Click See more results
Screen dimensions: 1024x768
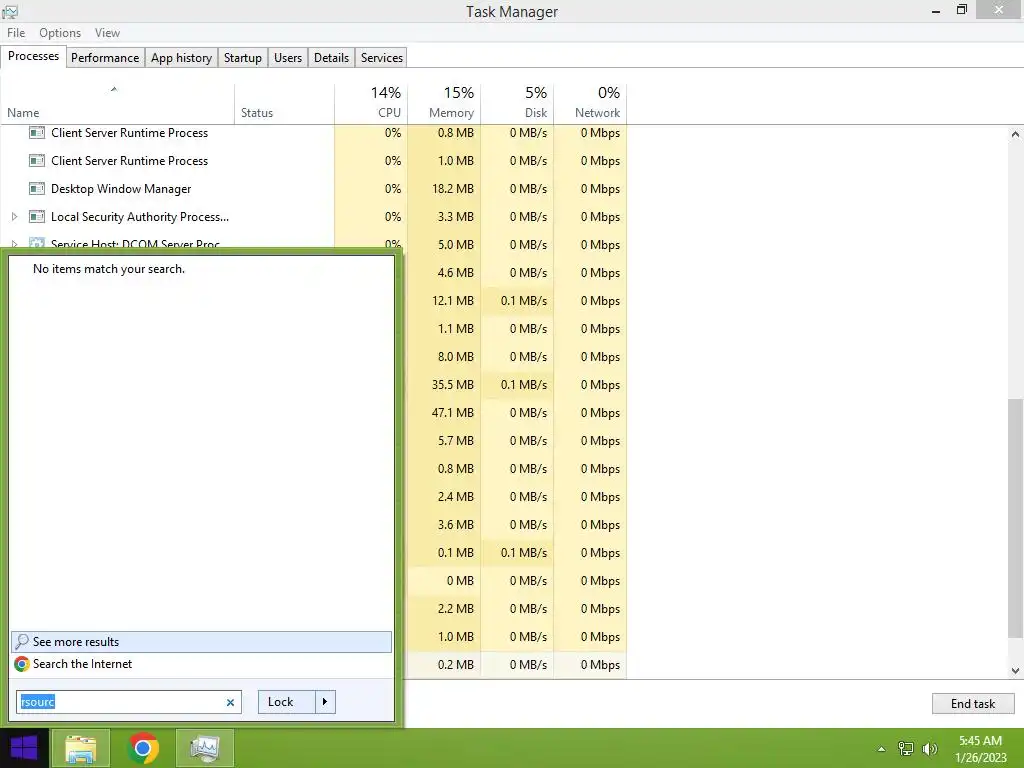click(201, 642)
